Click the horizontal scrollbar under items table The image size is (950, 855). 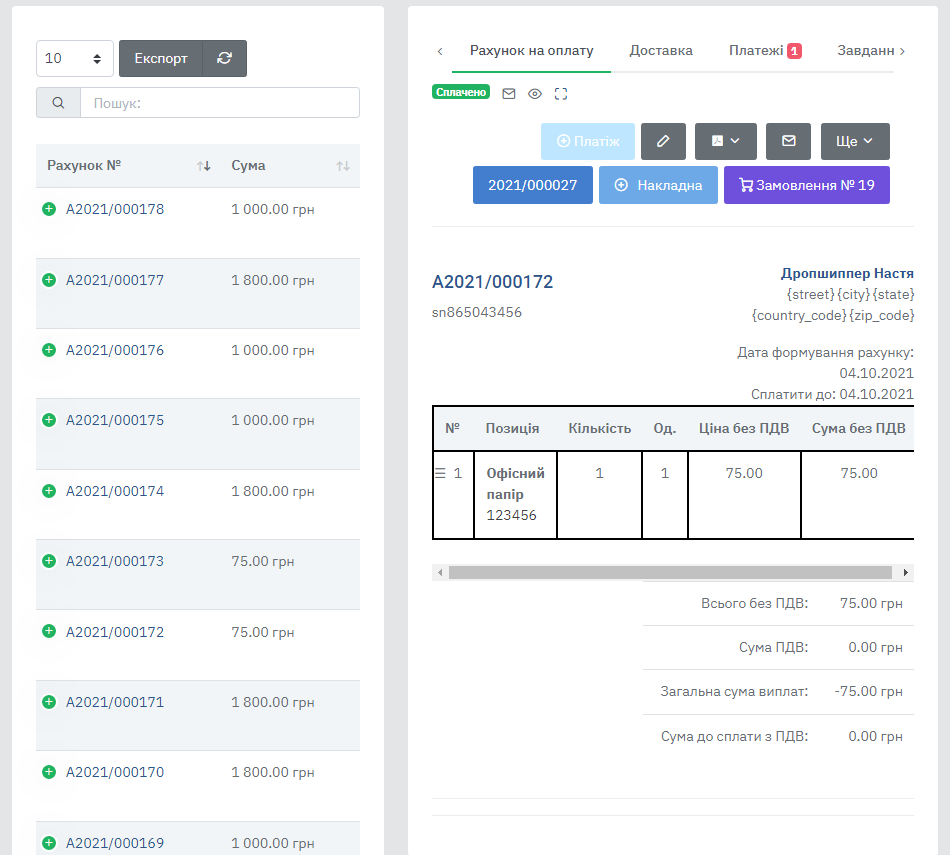coord(670,573)
